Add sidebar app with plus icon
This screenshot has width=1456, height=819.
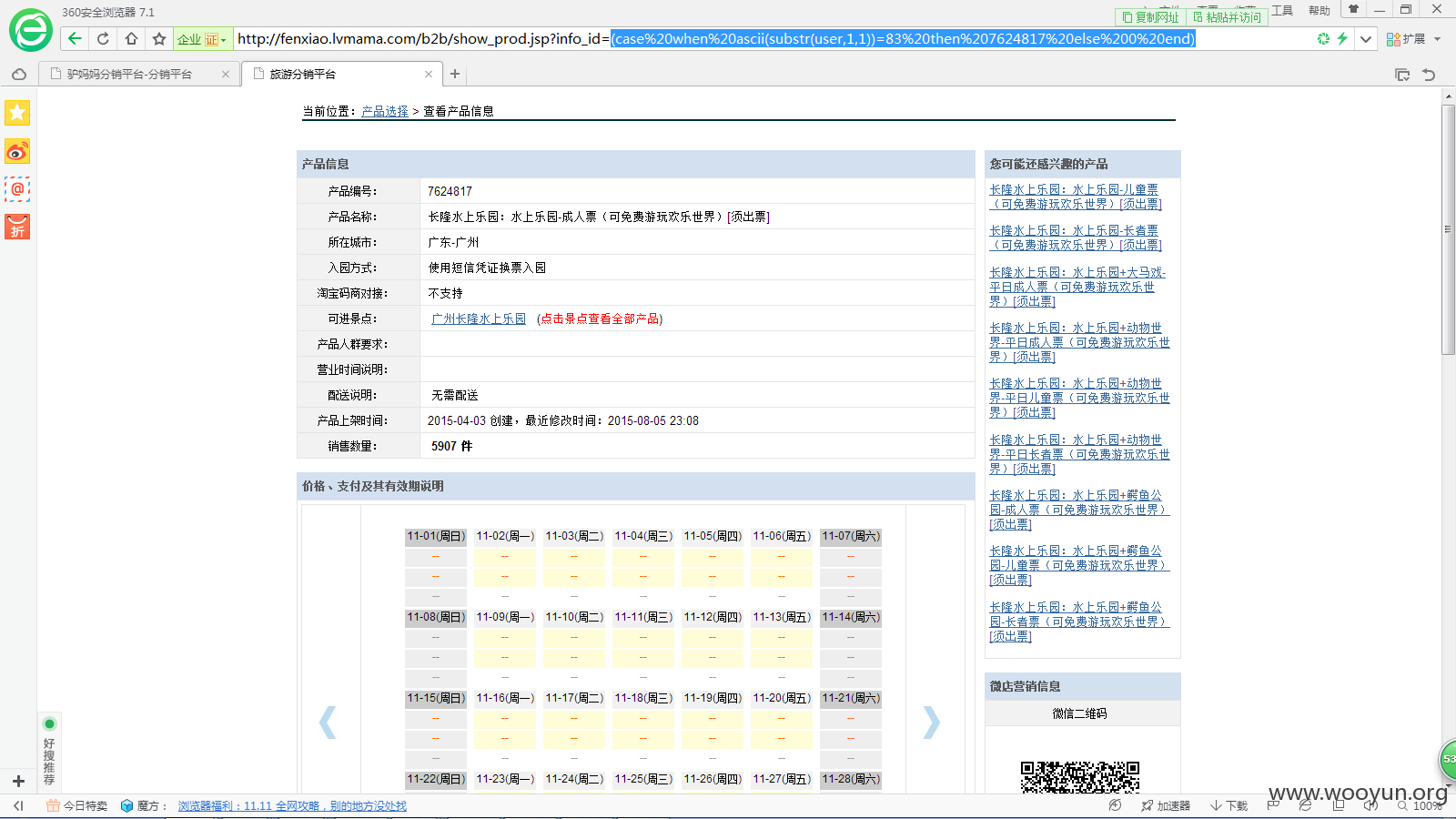18,781
